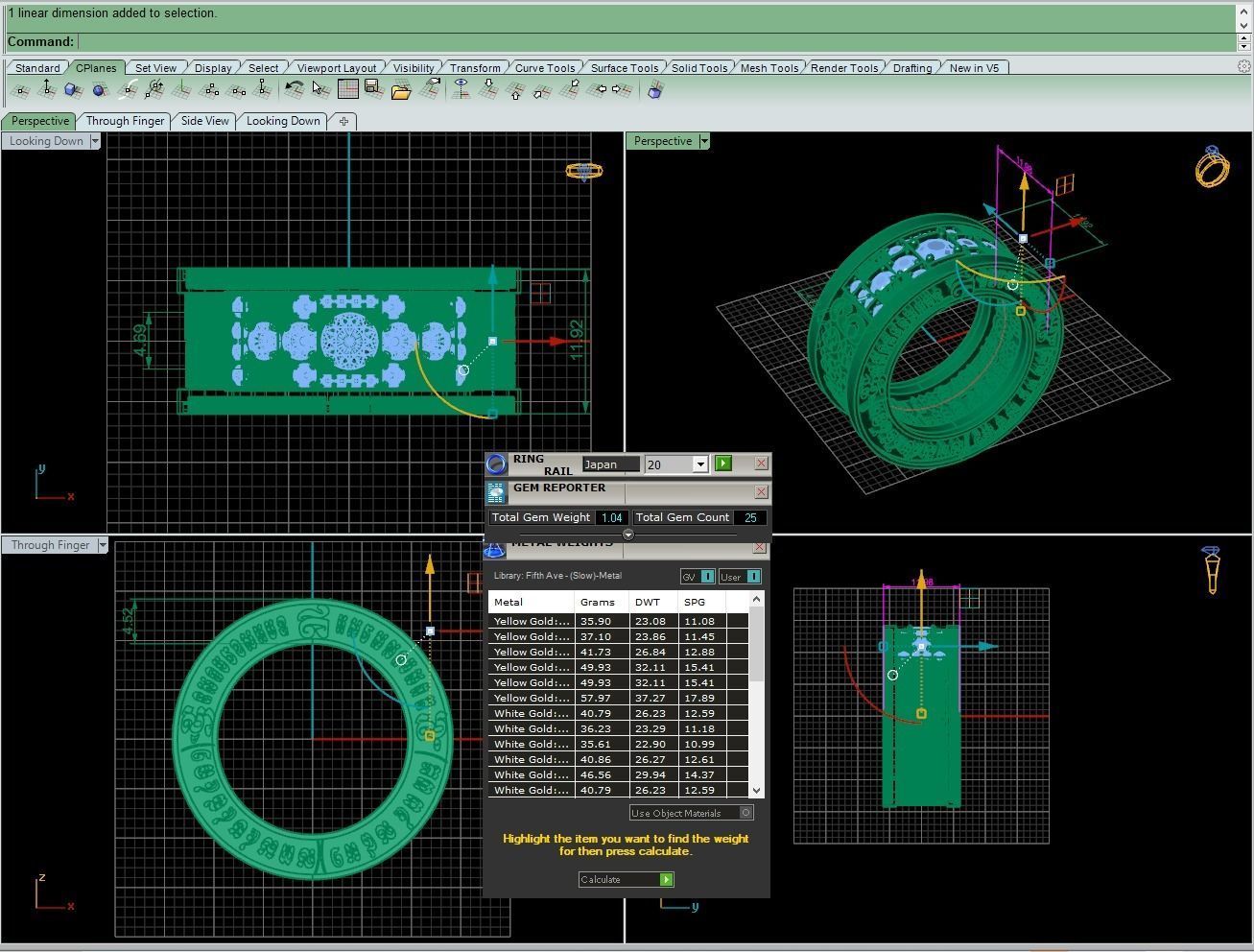The width and height of the screenshot is (1254, 952).
Task: Switch to the Viewport Layout tab
Action: tap(337, 68)
